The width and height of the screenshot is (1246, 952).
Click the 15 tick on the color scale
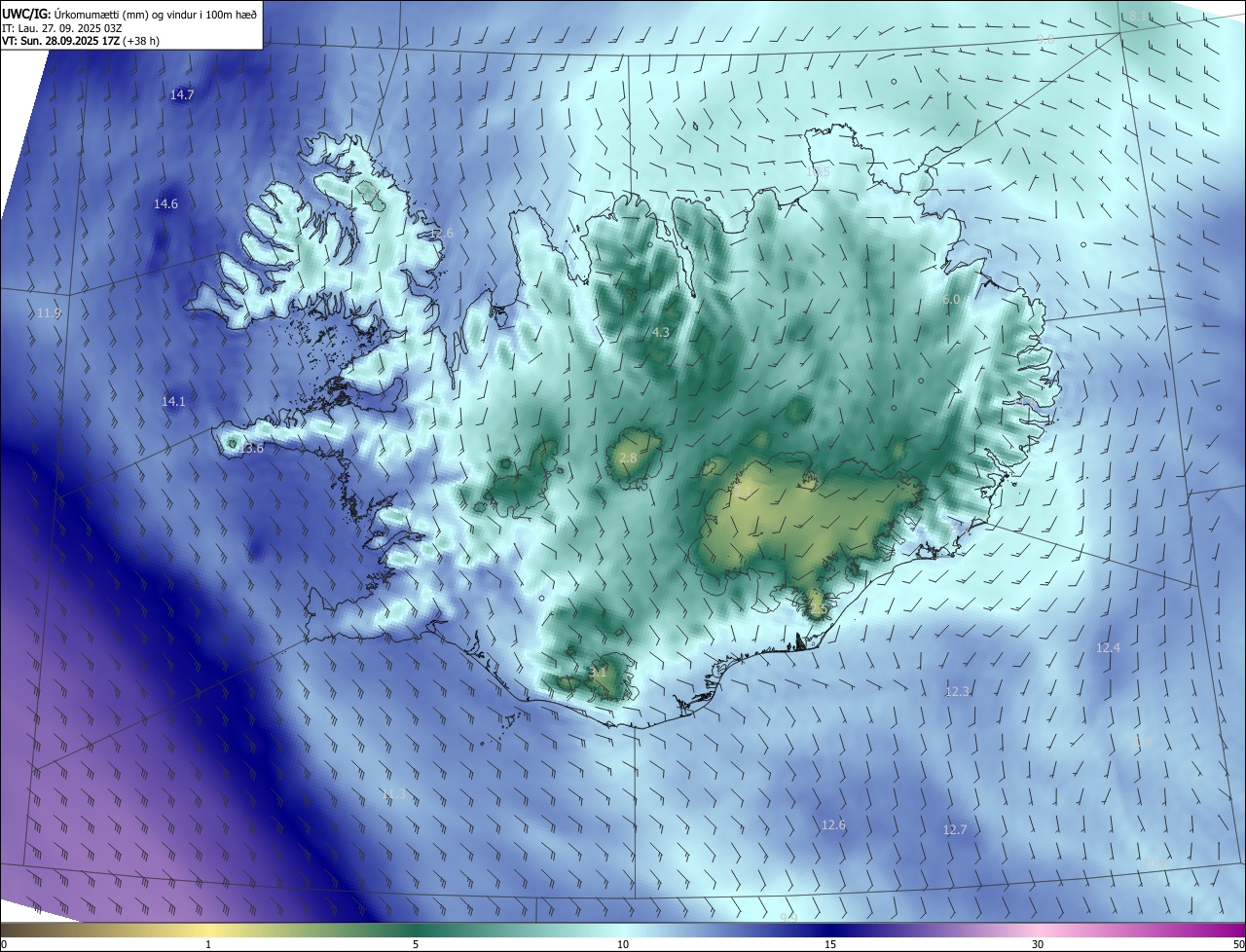click(x=830, y=944)
